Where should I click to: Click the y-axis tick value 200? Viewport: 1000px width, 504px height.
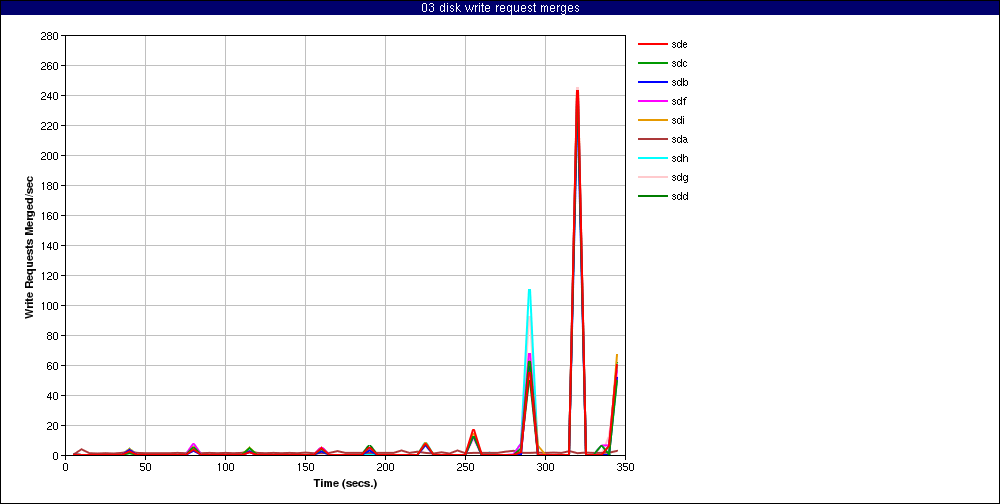pos(51,156)
